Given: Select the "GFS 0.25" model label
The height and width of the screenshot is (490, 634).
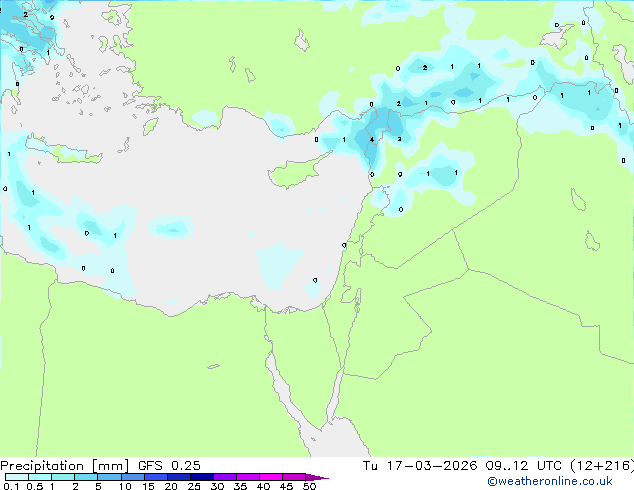Looking at the screenshot, I should coord(169,466).
